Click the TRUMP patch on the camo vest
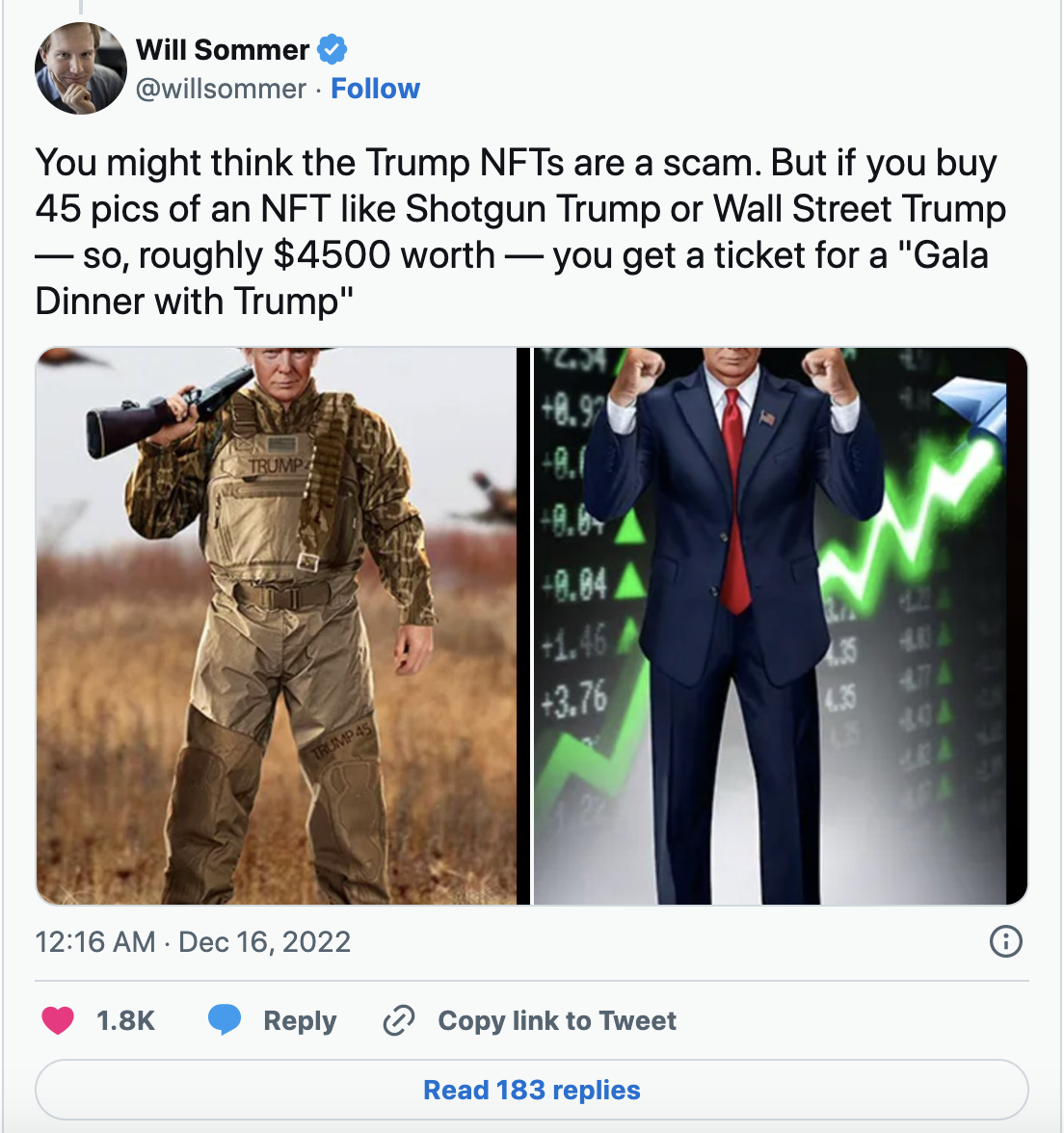 (276, 464)
